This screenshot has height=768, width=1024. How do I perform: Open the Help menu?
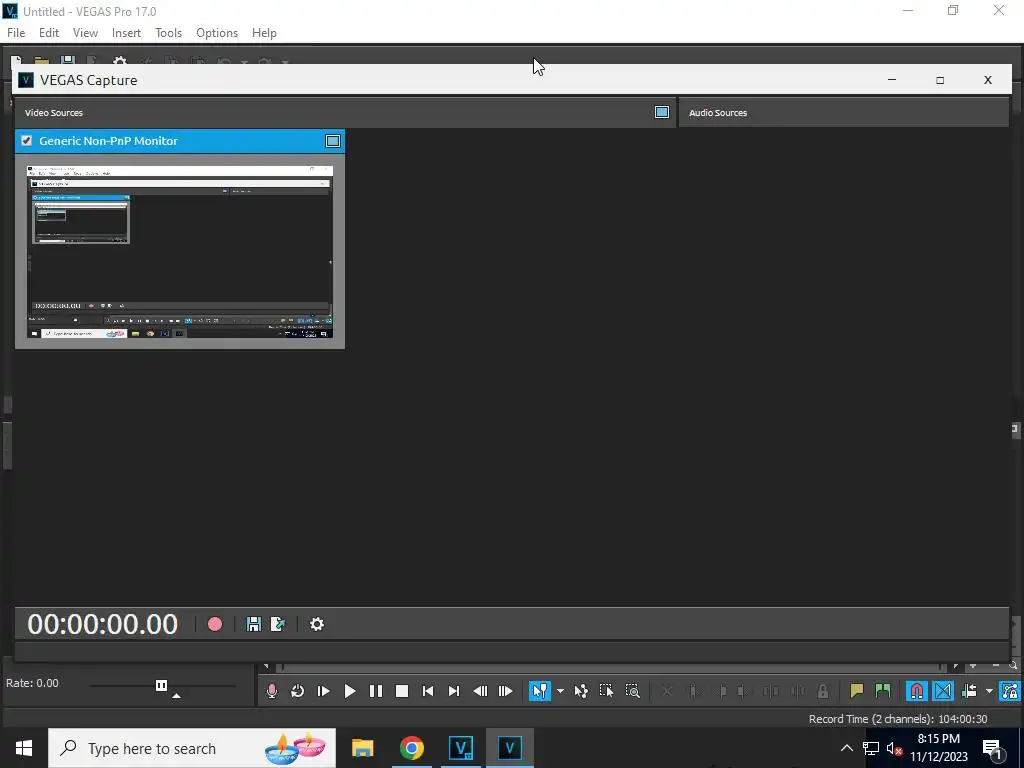[x=264, y=33]
